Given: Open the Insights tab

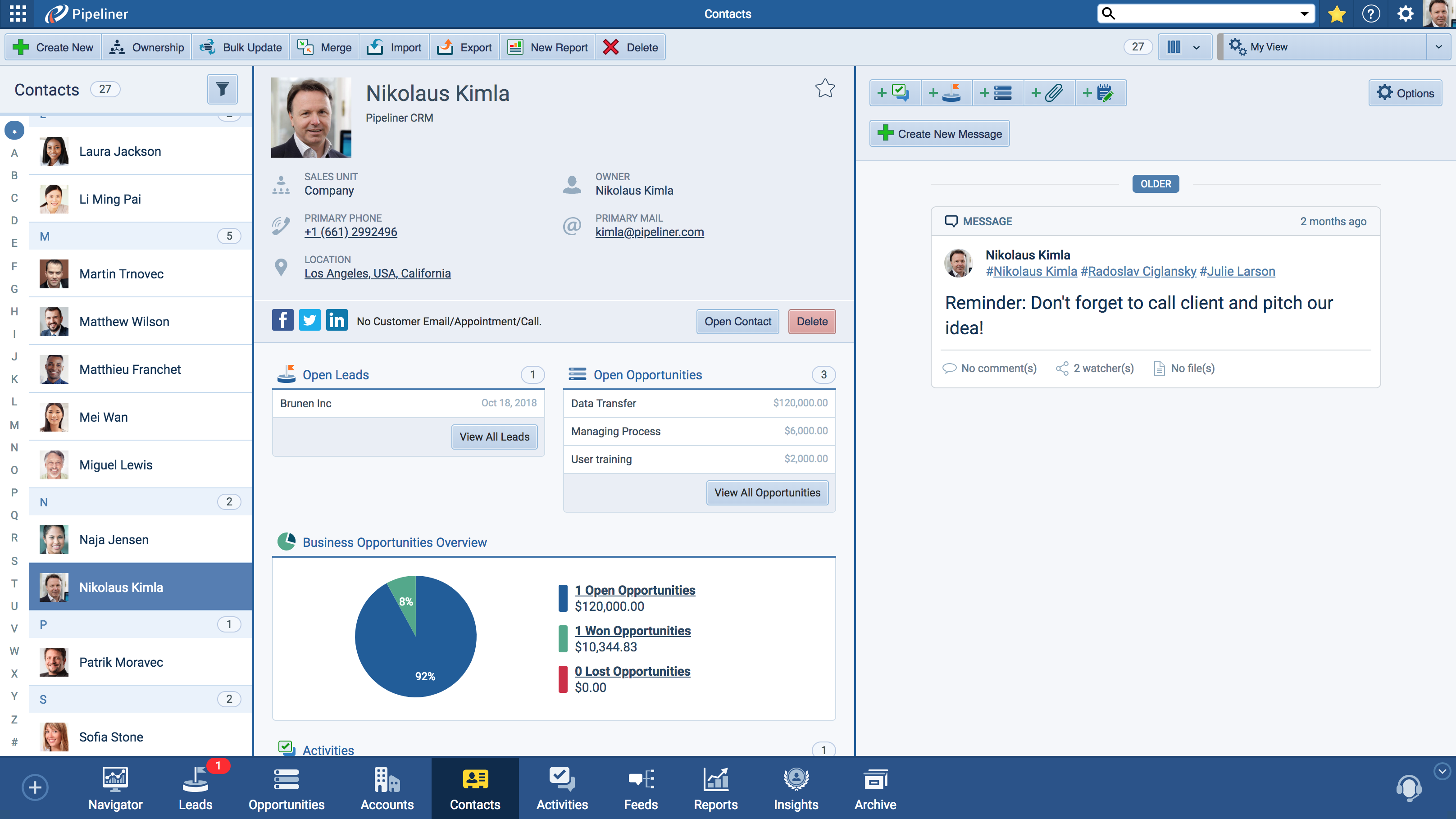Looking at the screenshot, I should point(795,788).
